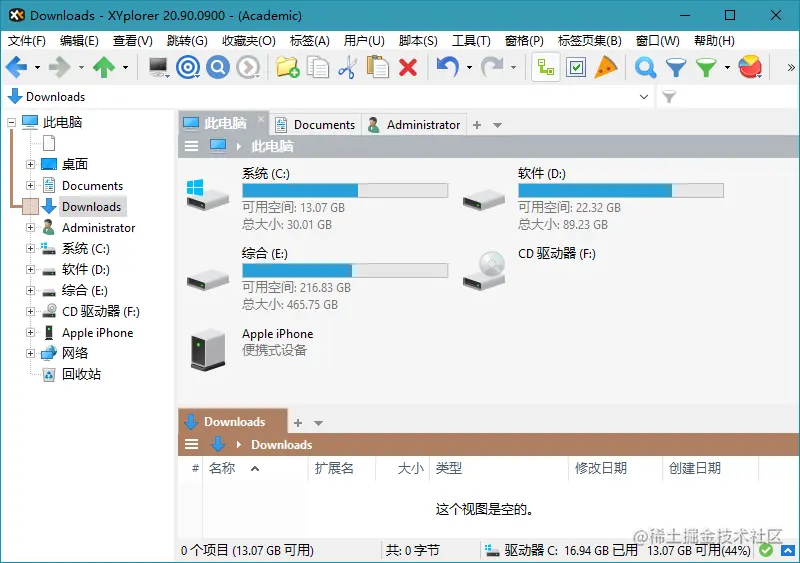Screen dimensions: 800x563
Task: Collapse the 此电脑 tree root
Action: click(x=11, y=123)
